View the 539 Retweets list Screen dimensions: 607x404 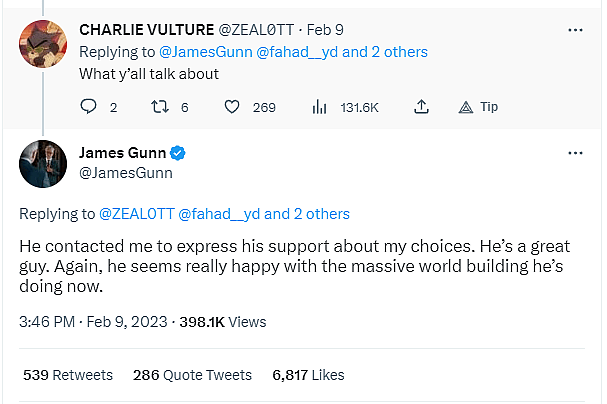click(68, 375)
